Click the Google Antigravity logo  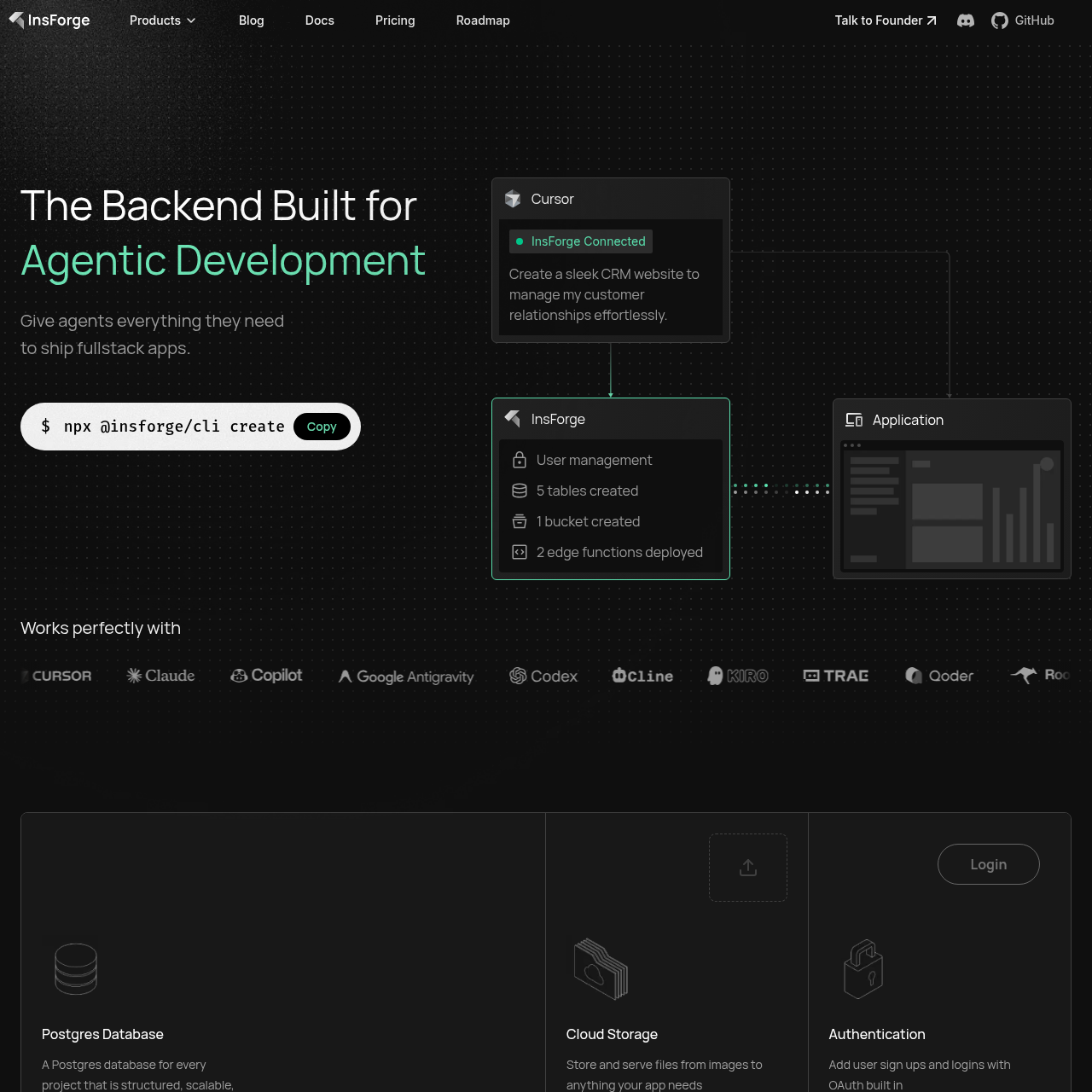pos(406,677)
